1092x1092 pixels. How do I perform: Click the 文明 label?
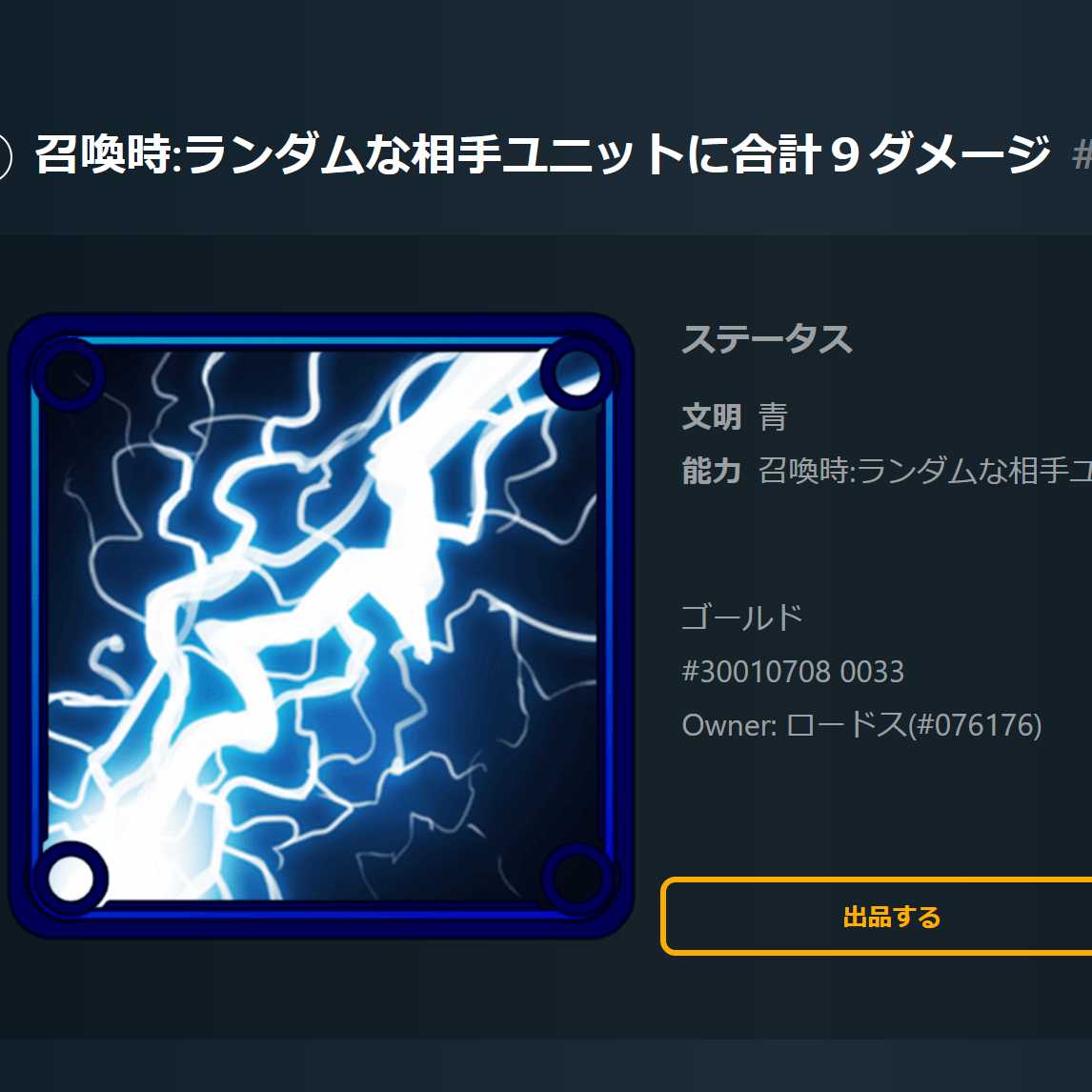(711, 416)
